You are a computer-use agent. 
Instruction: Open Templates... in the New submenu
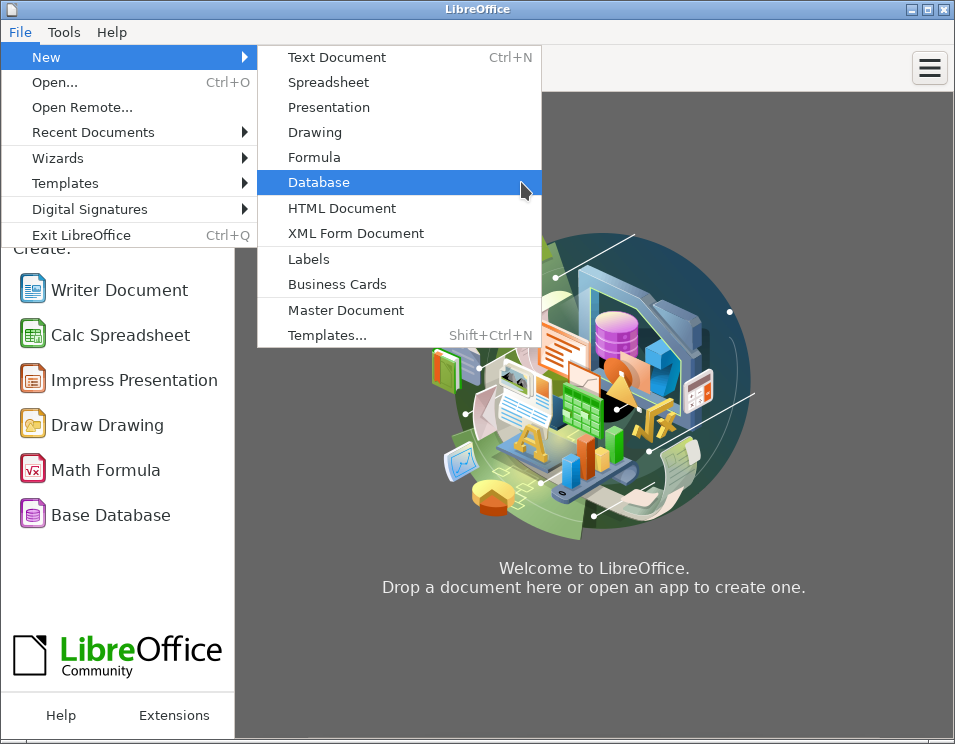(x=399, y=335)
